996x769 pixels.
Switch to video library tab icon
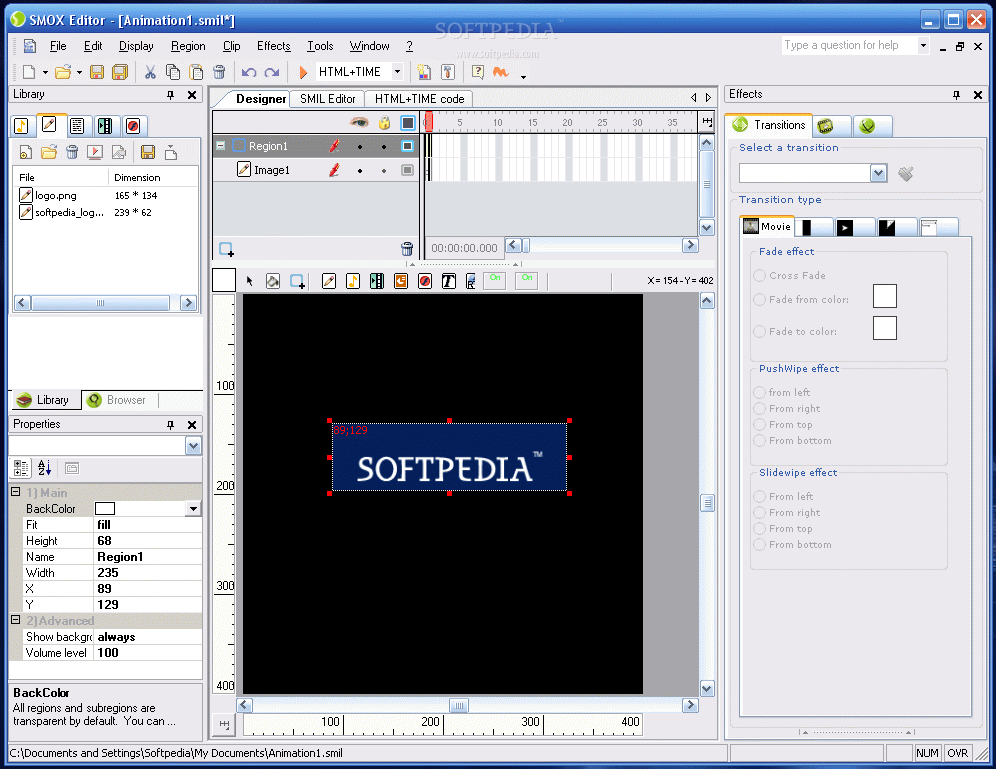click(x=105, y=126)
